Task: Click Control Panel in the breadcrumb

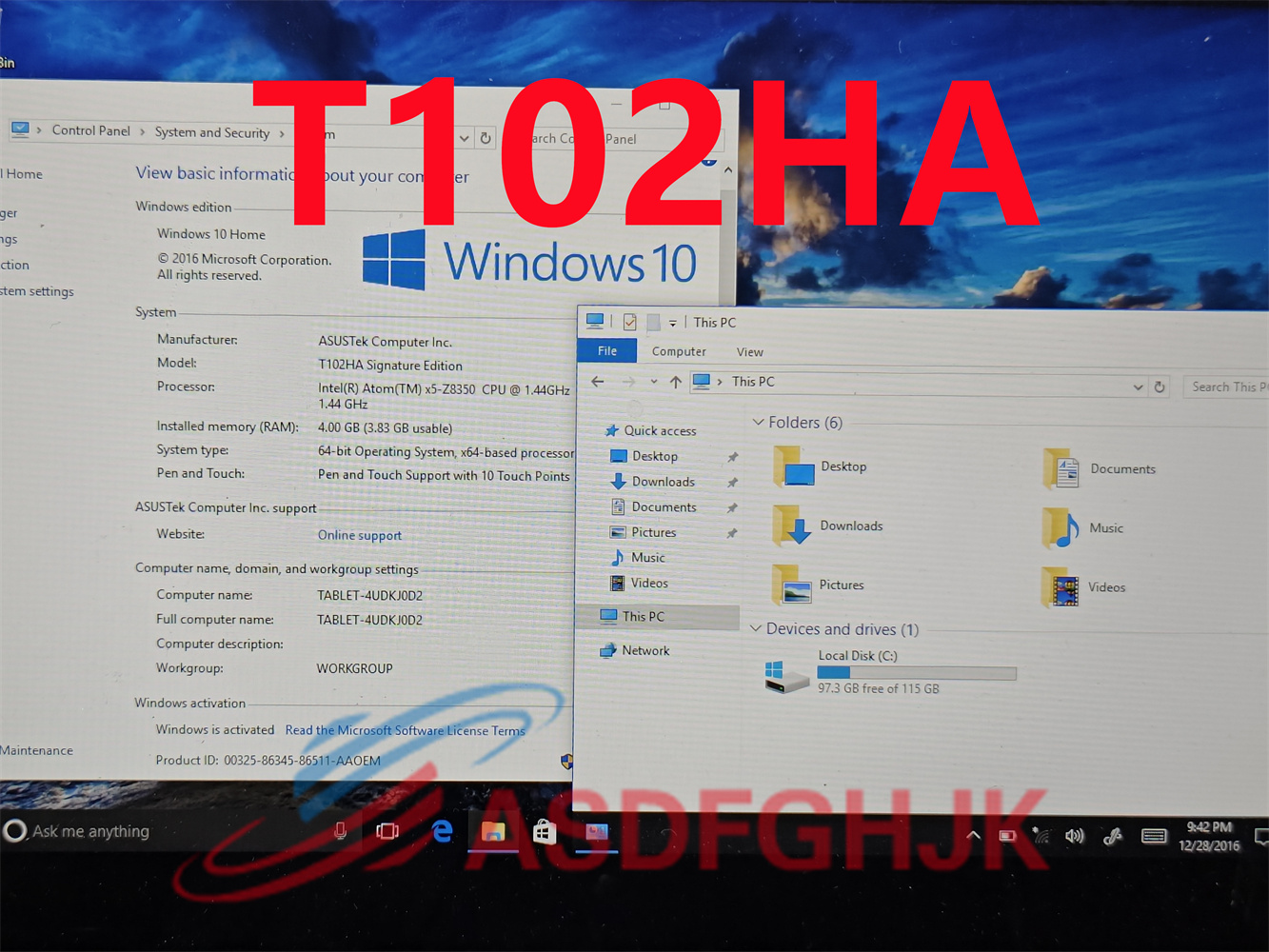Action: click(x=90, y=130)
